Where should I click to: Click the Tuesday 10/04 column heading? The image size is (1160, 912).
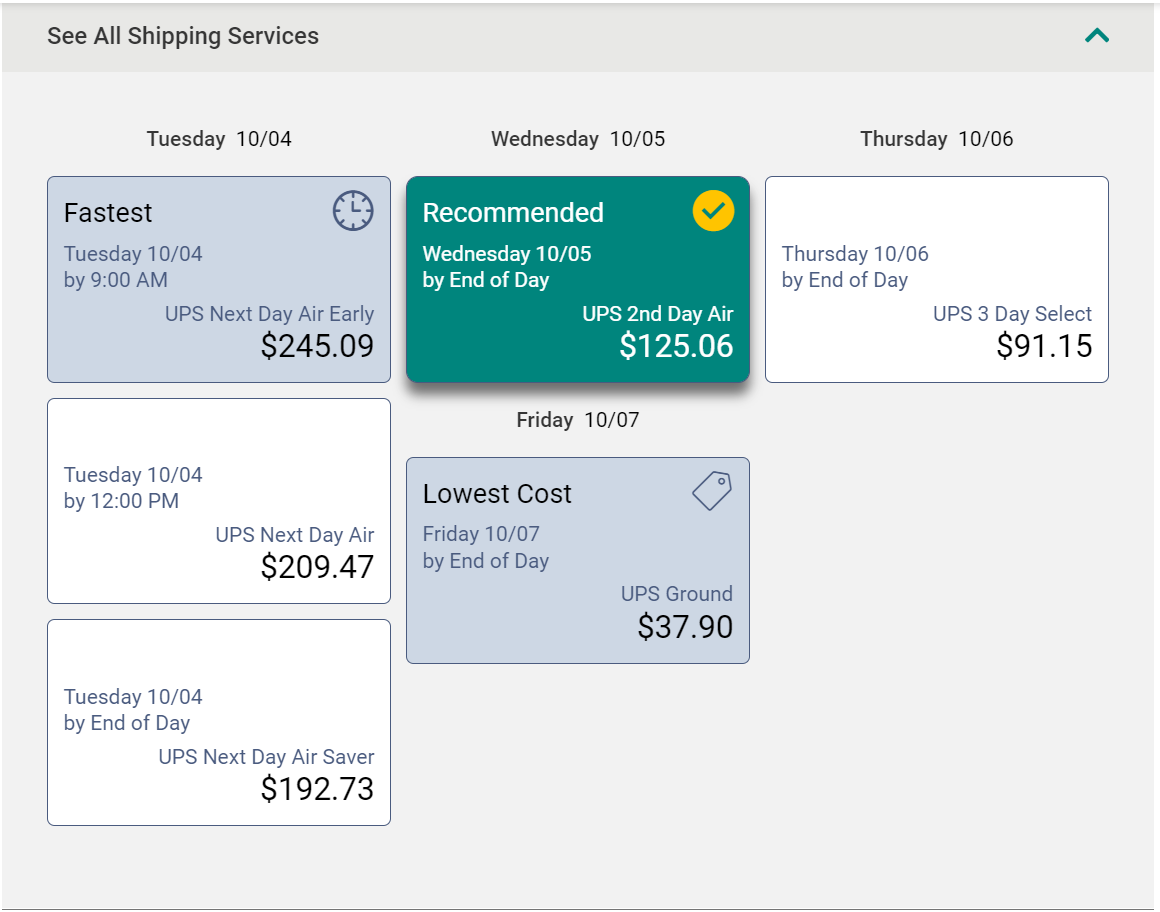tap(219, 139)
